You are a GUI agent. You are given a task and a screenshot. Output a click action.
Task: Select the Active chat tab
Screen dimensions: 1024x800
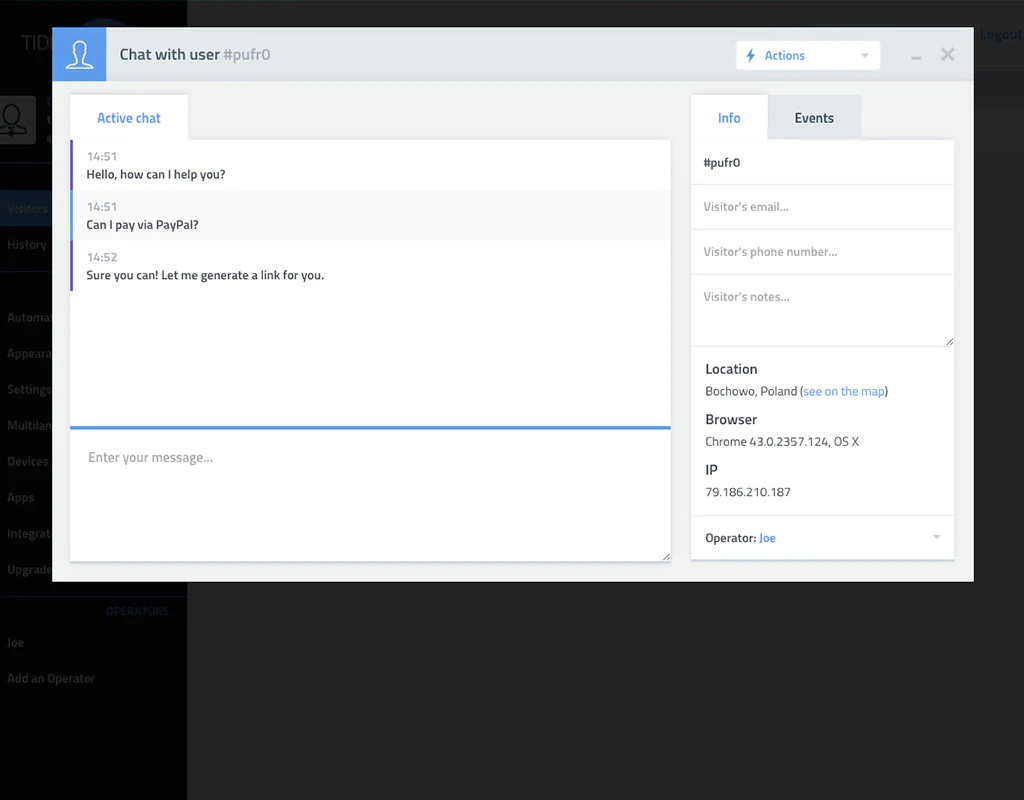(x=129, y=118)
